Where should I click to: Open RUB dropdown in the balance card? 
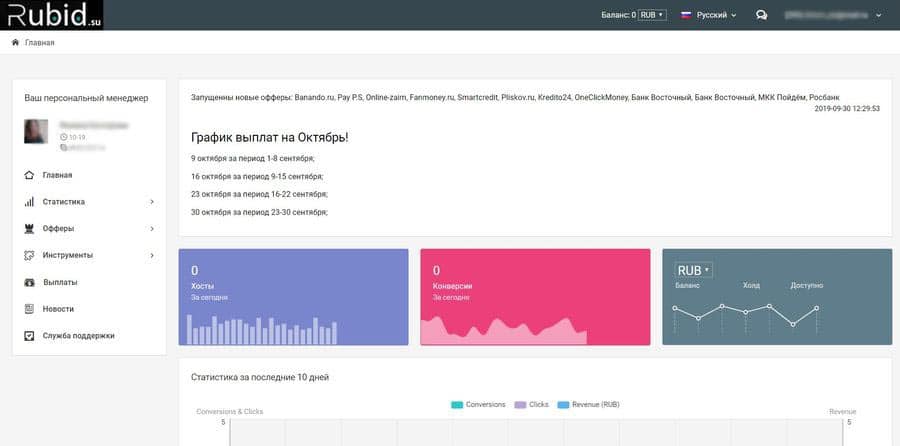pyautogui.click(x=693, y=271)
